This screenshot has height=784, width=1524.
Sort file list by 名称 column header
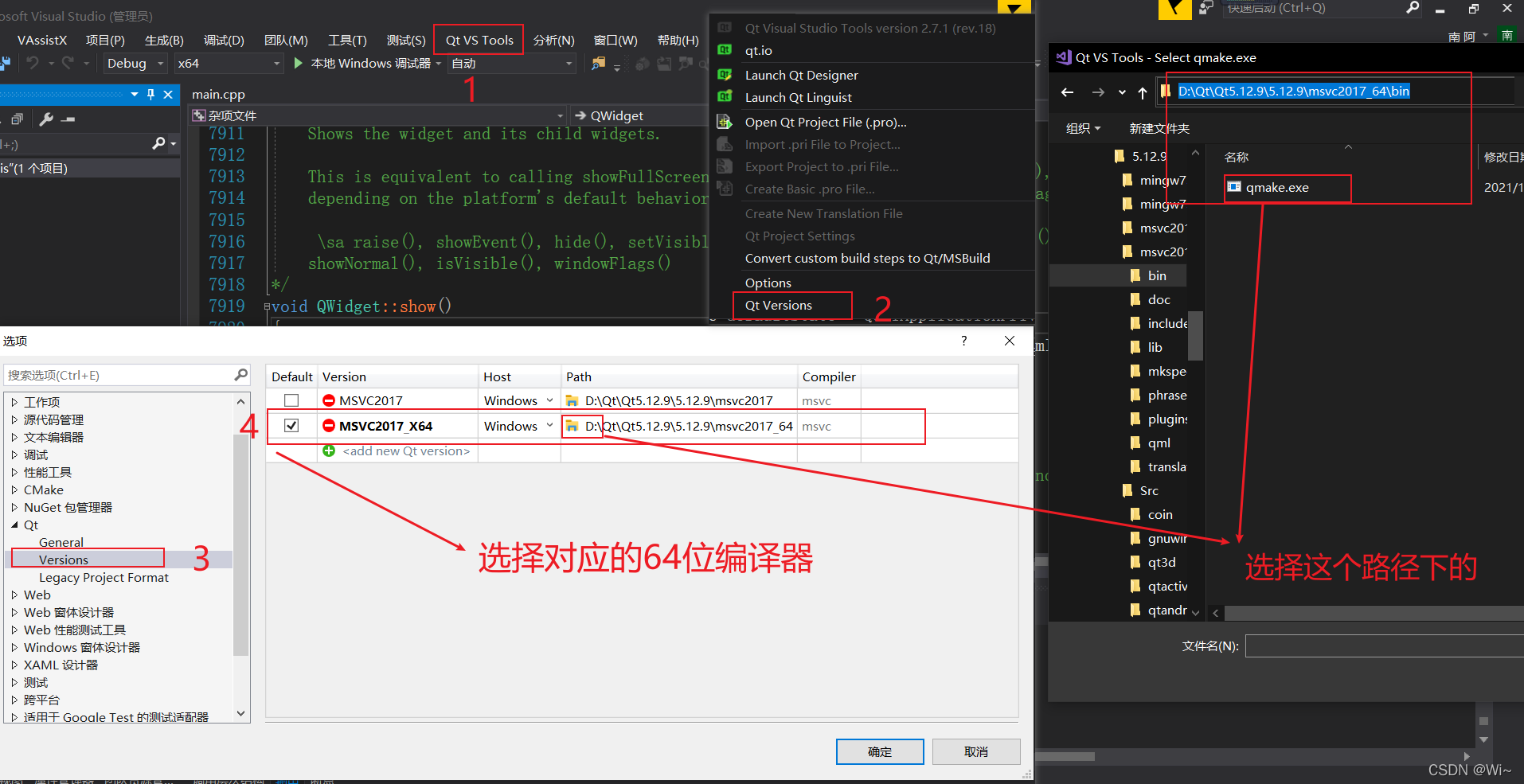1237,157
